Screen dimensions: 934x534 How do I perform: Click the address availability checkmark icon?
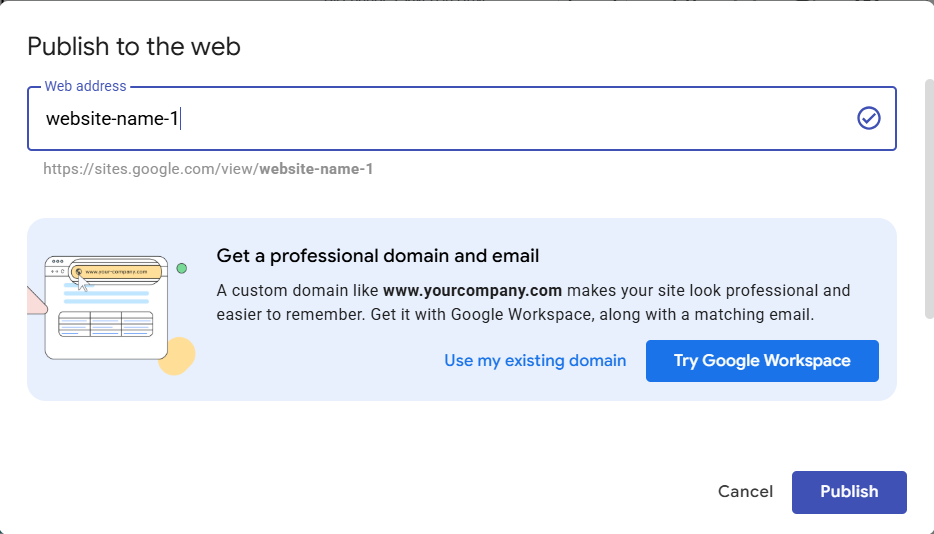[868, 118]
